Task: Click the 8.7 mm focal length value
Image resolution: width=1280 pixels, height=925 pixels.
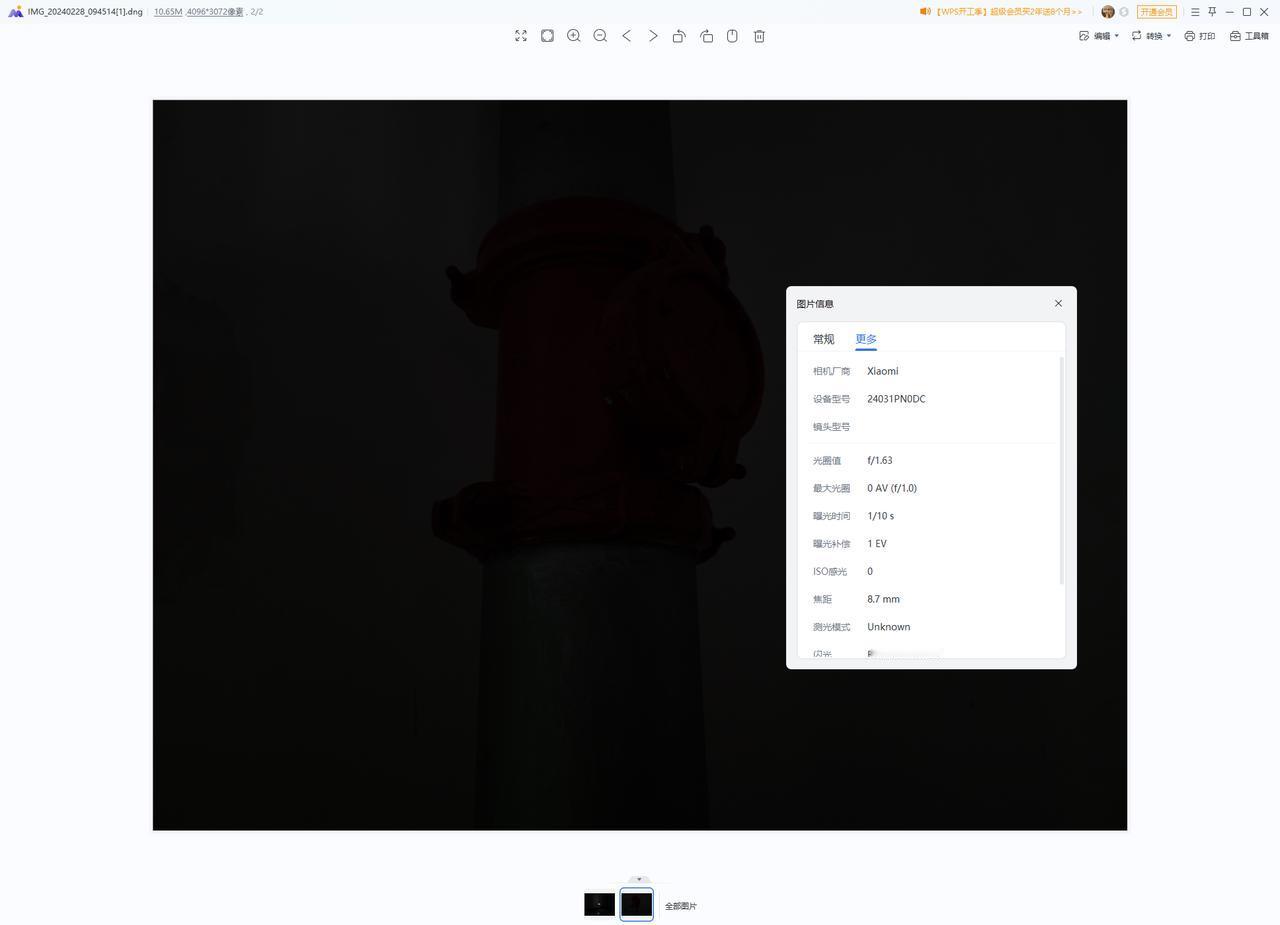Action: (884, 599)
